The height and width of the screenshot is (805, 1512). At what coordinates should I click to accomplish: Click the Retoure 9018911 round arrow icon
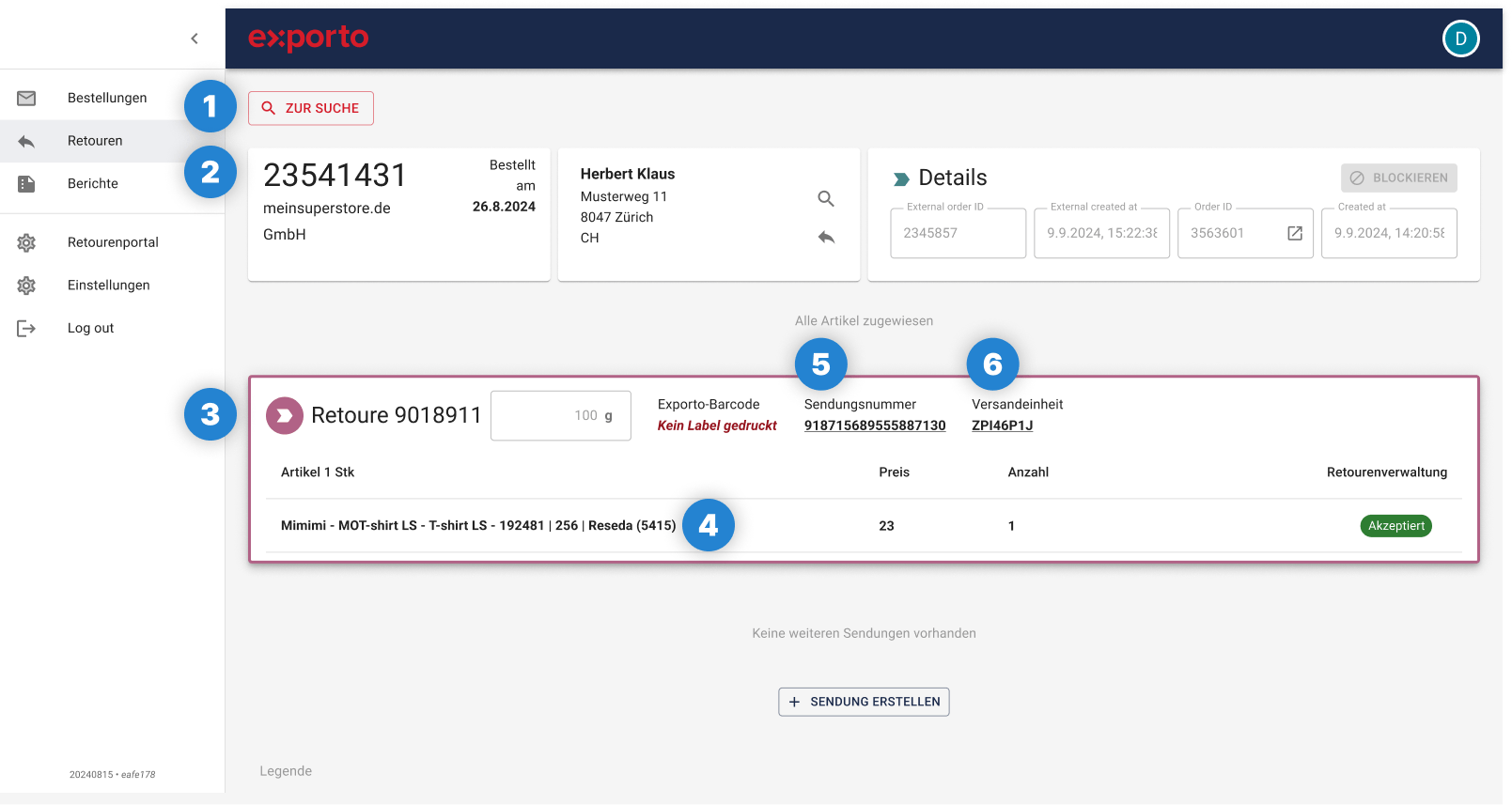[x=285, y=415]
